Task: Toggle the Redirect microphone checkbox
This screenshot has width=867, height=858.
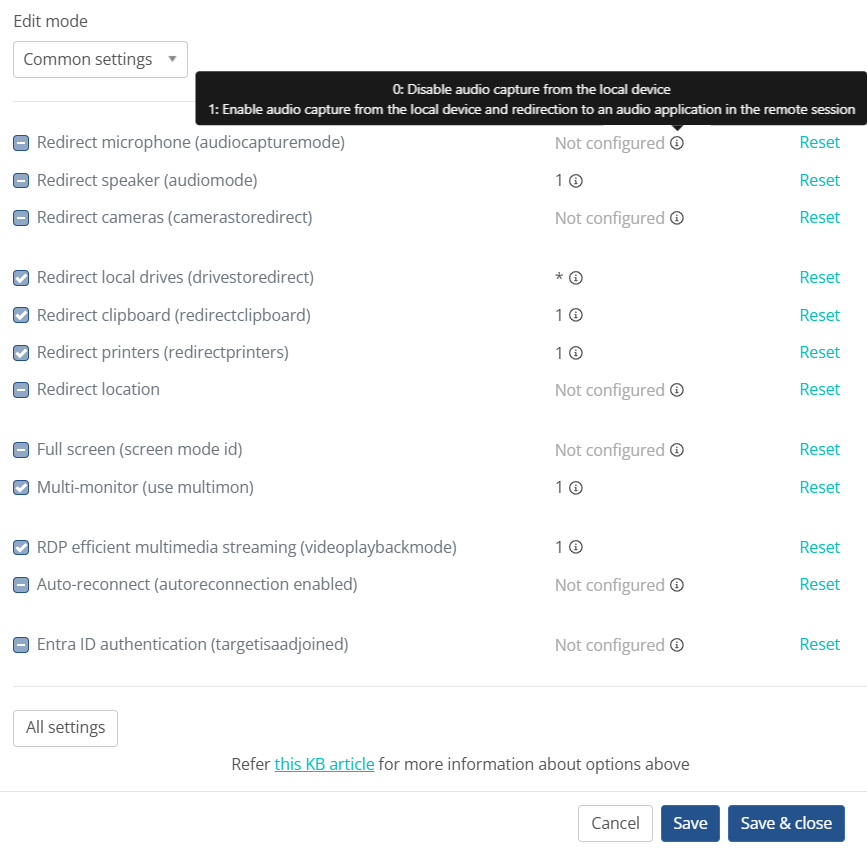Action: [21, 143]
